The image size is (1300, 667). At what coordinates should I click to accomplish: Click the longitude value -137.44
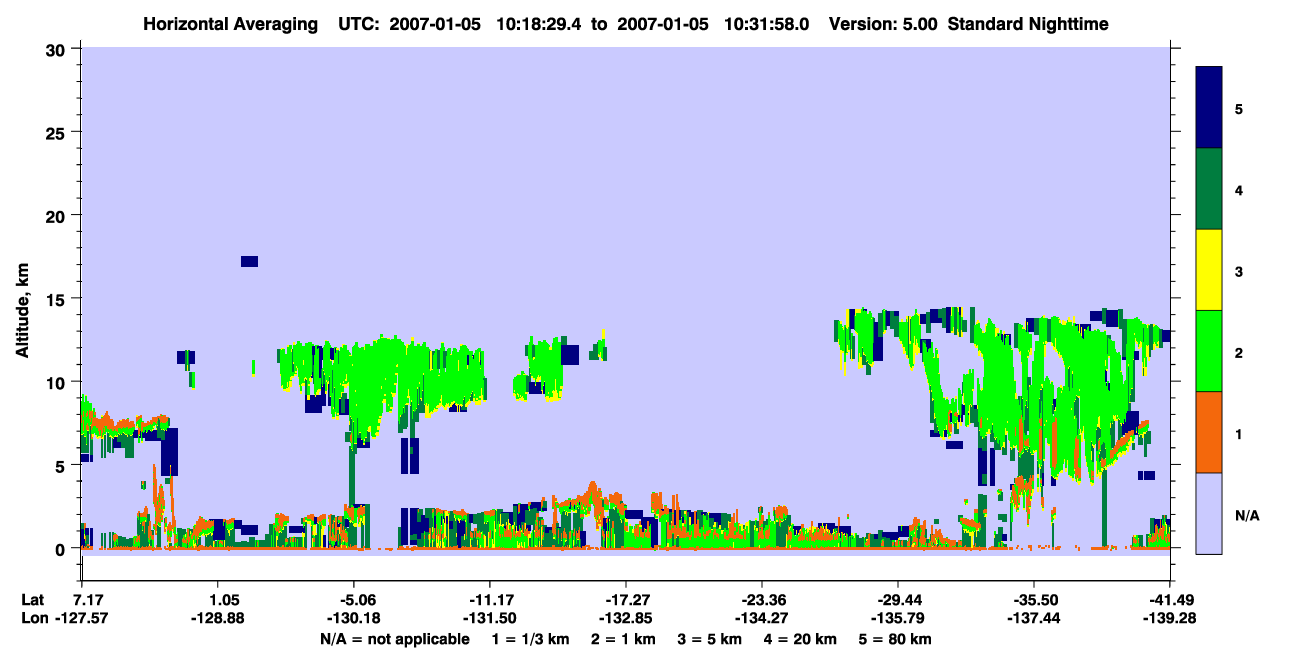1033,619
